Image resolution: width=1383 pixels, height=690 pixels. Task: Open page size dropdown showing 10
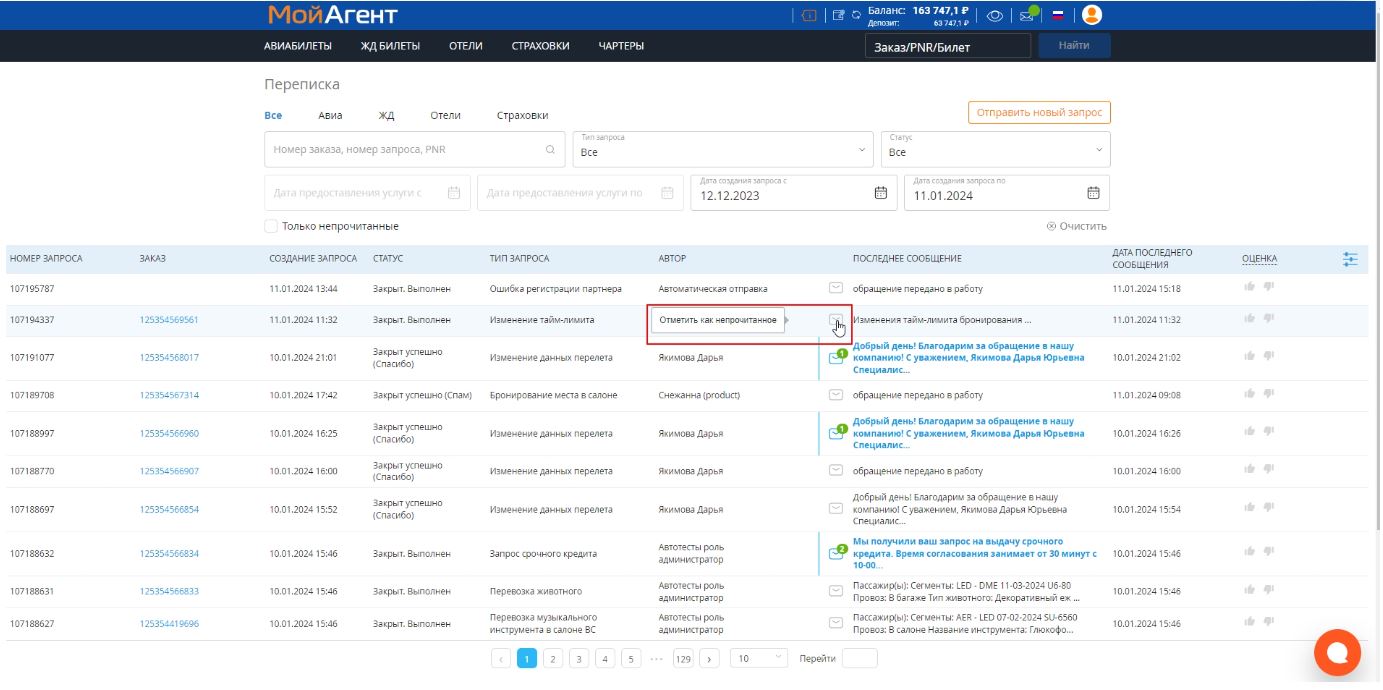click(x=758, y=658)
